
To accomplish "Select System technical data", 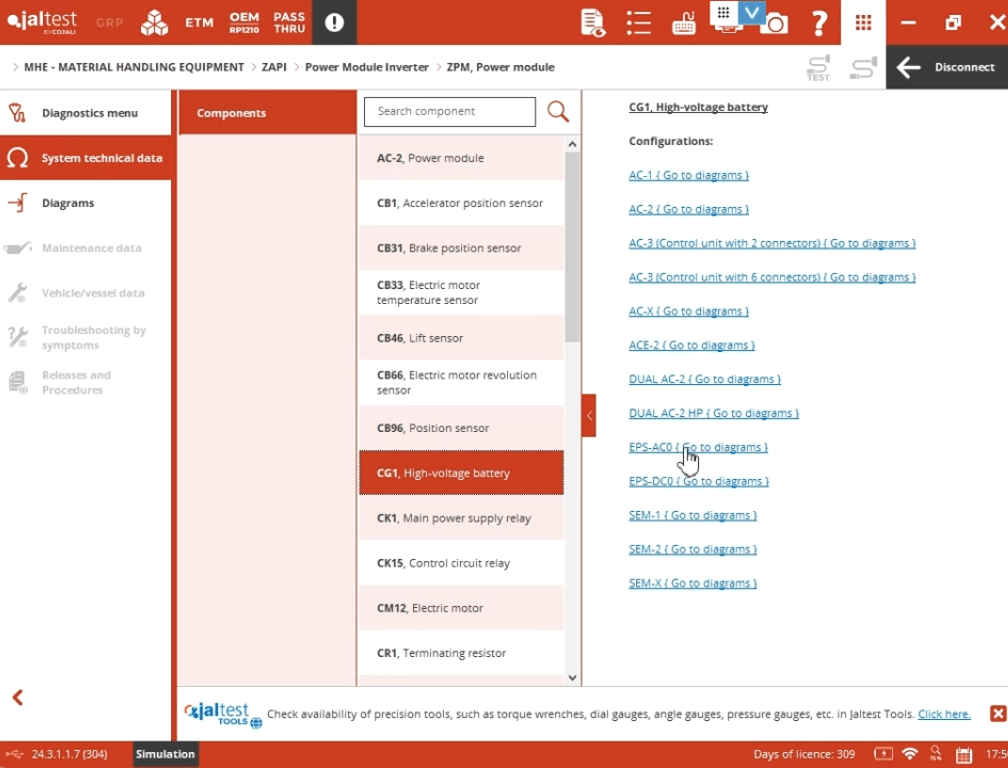I will click(x=86, y=158).
